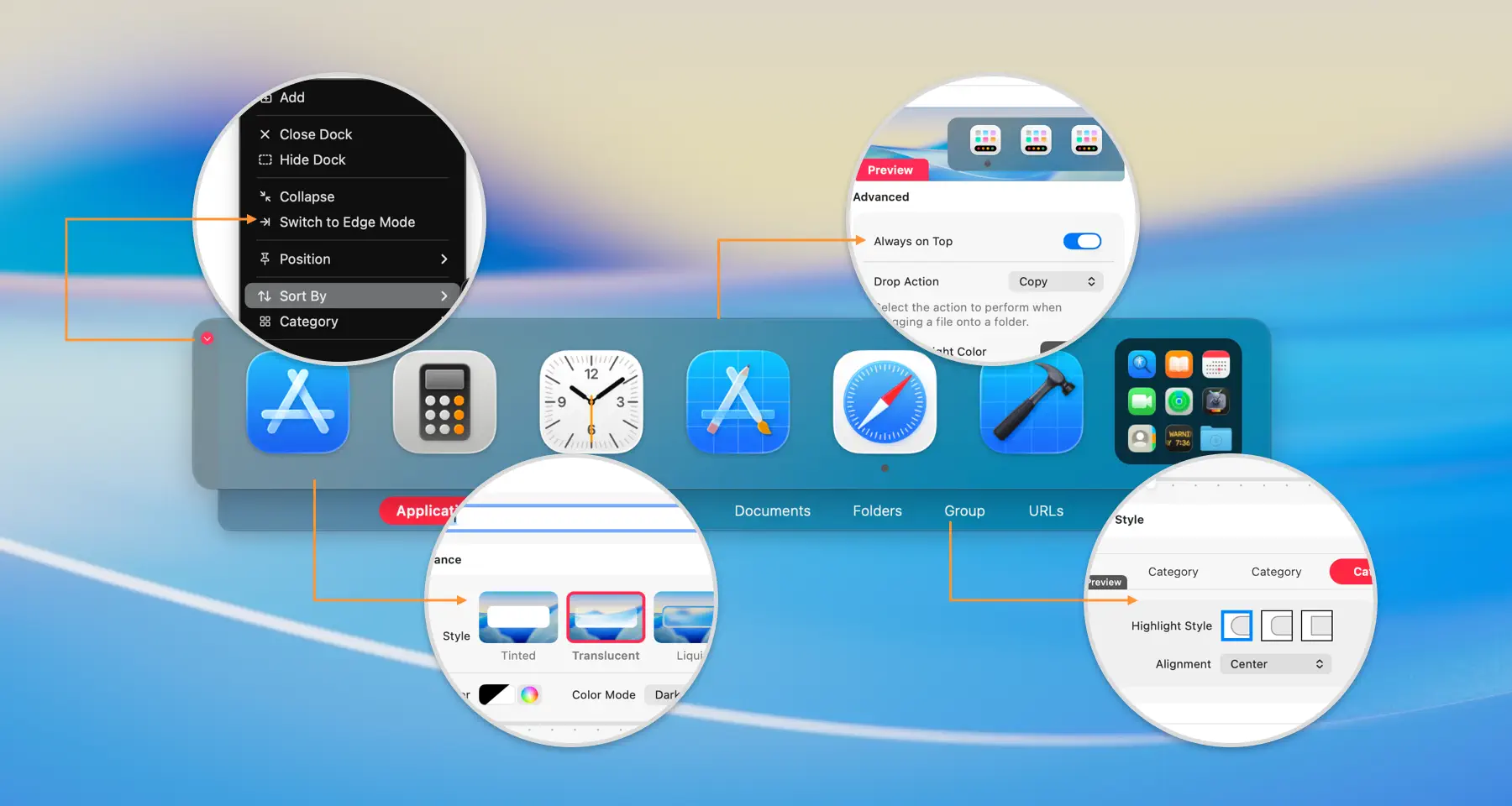Click the blueprint icon with pencil and brush
This screenshot has height=806, width=1512.
tap(738, 402)
